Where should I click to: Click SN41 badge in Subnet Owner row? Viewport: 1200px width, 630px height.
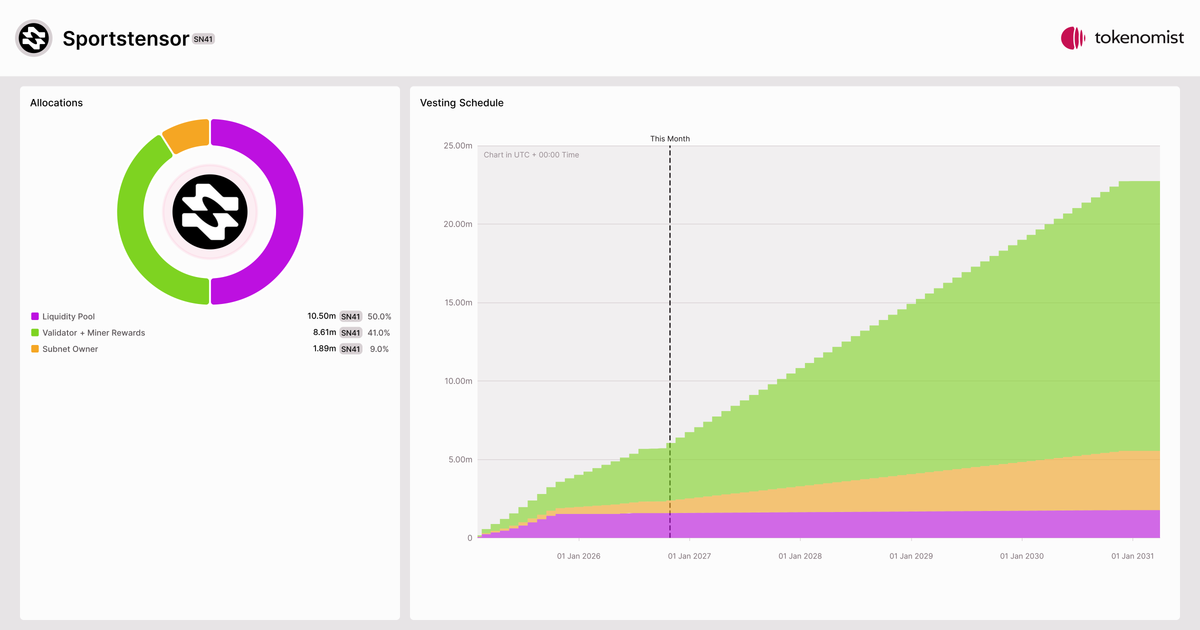tap(351, 349)
